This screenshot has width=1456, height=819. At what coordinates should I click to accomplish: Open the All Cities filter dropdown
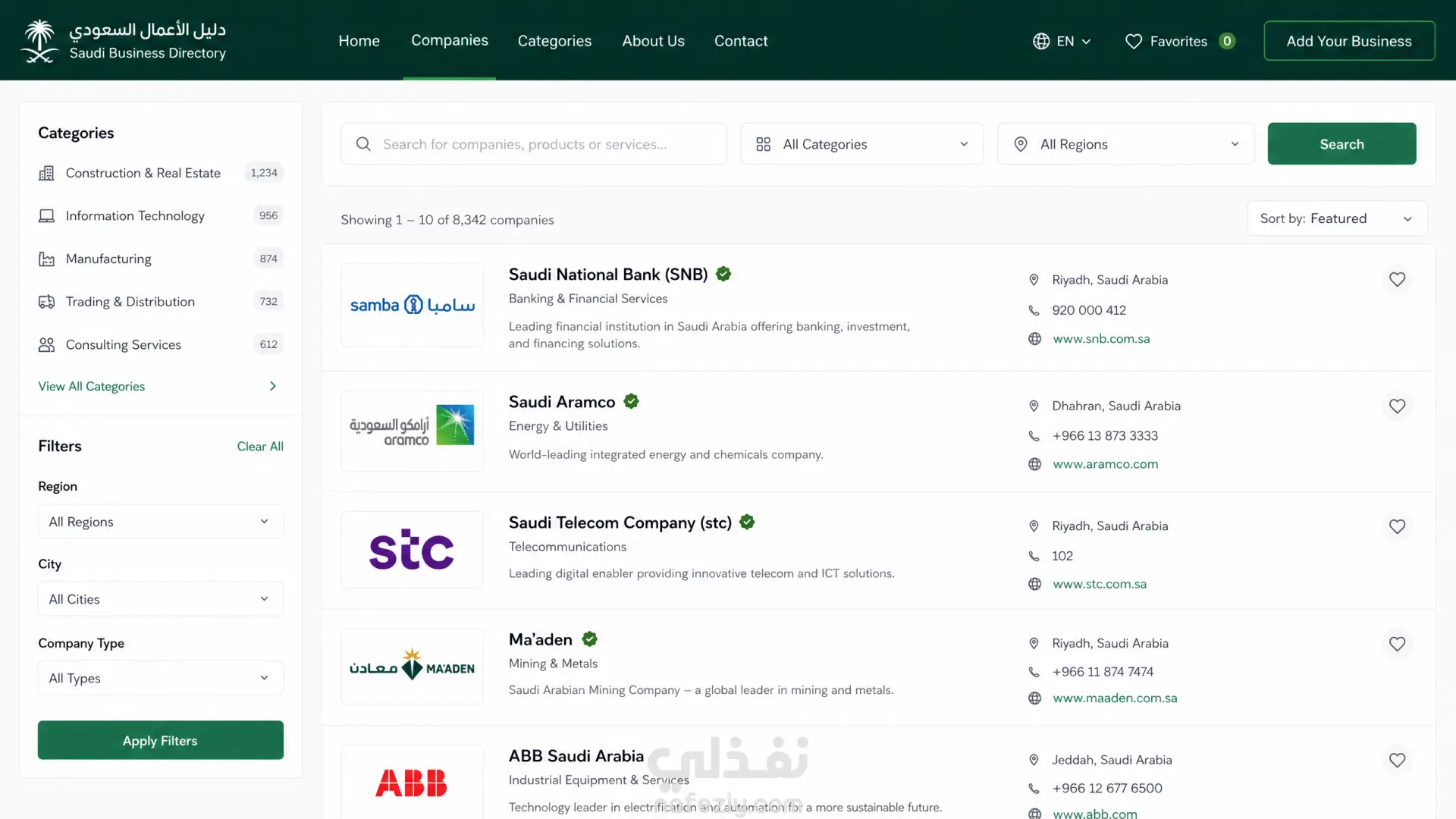pyautogui.click(x=161, y=599)
